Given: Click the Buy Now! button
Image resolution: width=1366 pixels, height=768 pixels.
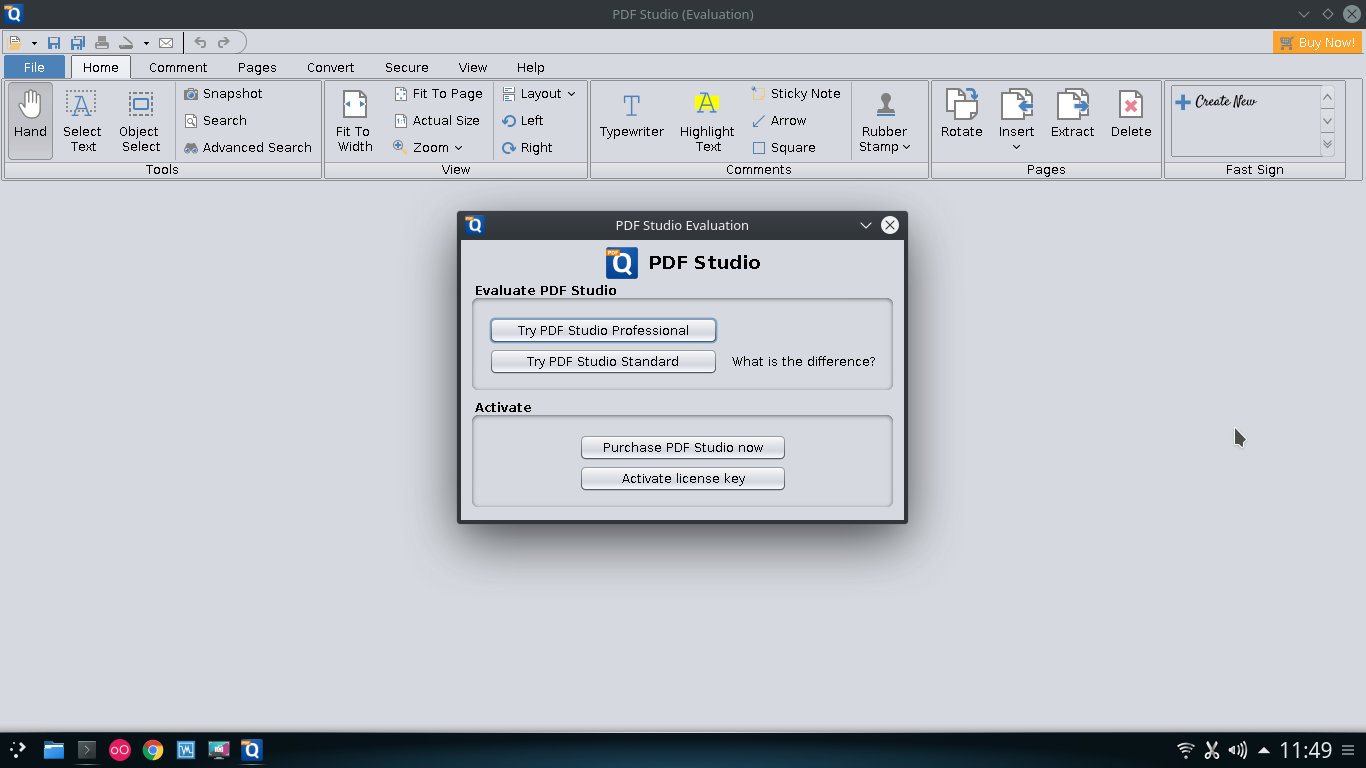Looking at the screenshot, I should click(1317, 43).
